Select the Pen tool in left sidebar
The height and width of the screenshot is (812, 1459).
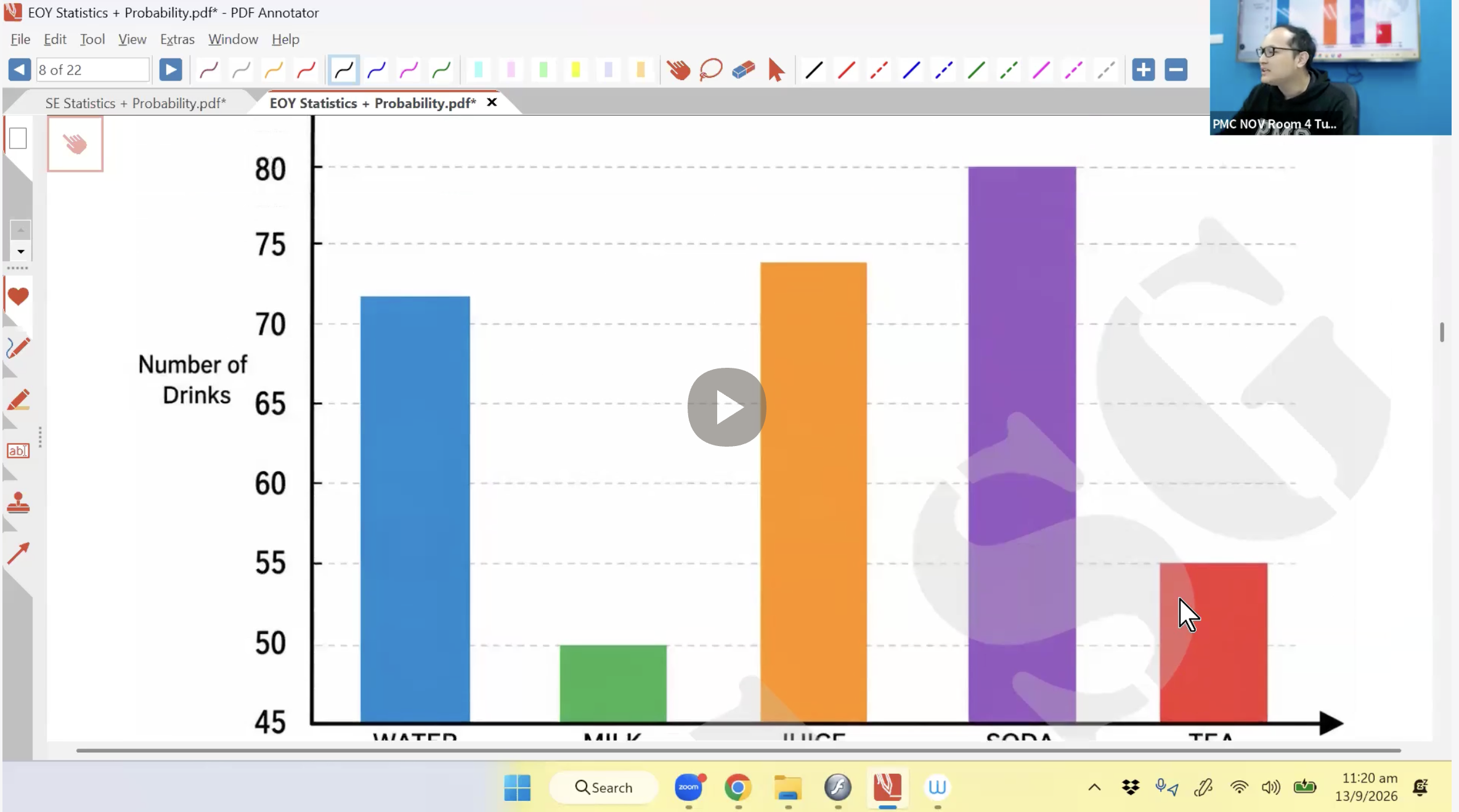pos(18,348)
